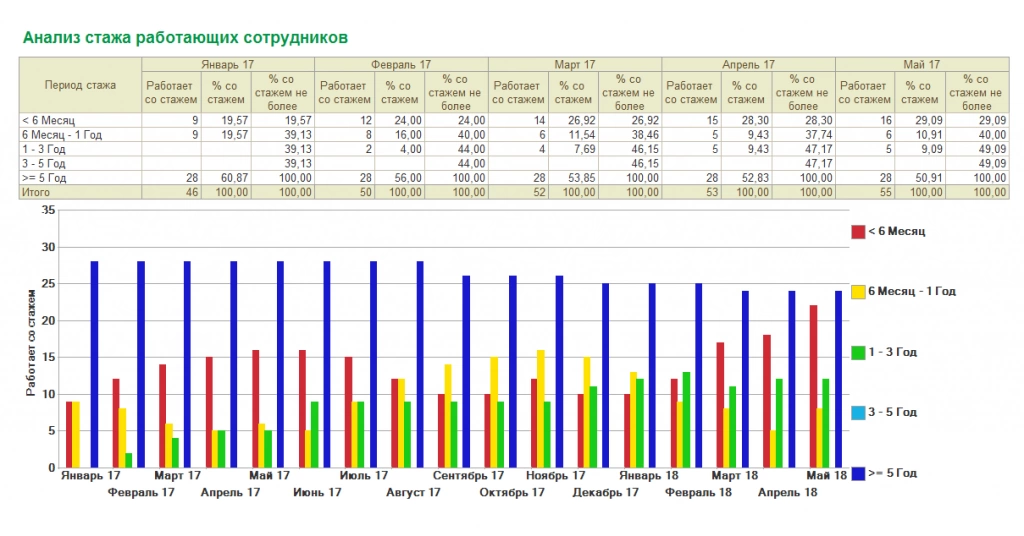Image resolution: width=1024 pixels, height=536 pixels.
Task: Click the chart x-axis label 'Май 18'
Action: [x=827, y=475]
